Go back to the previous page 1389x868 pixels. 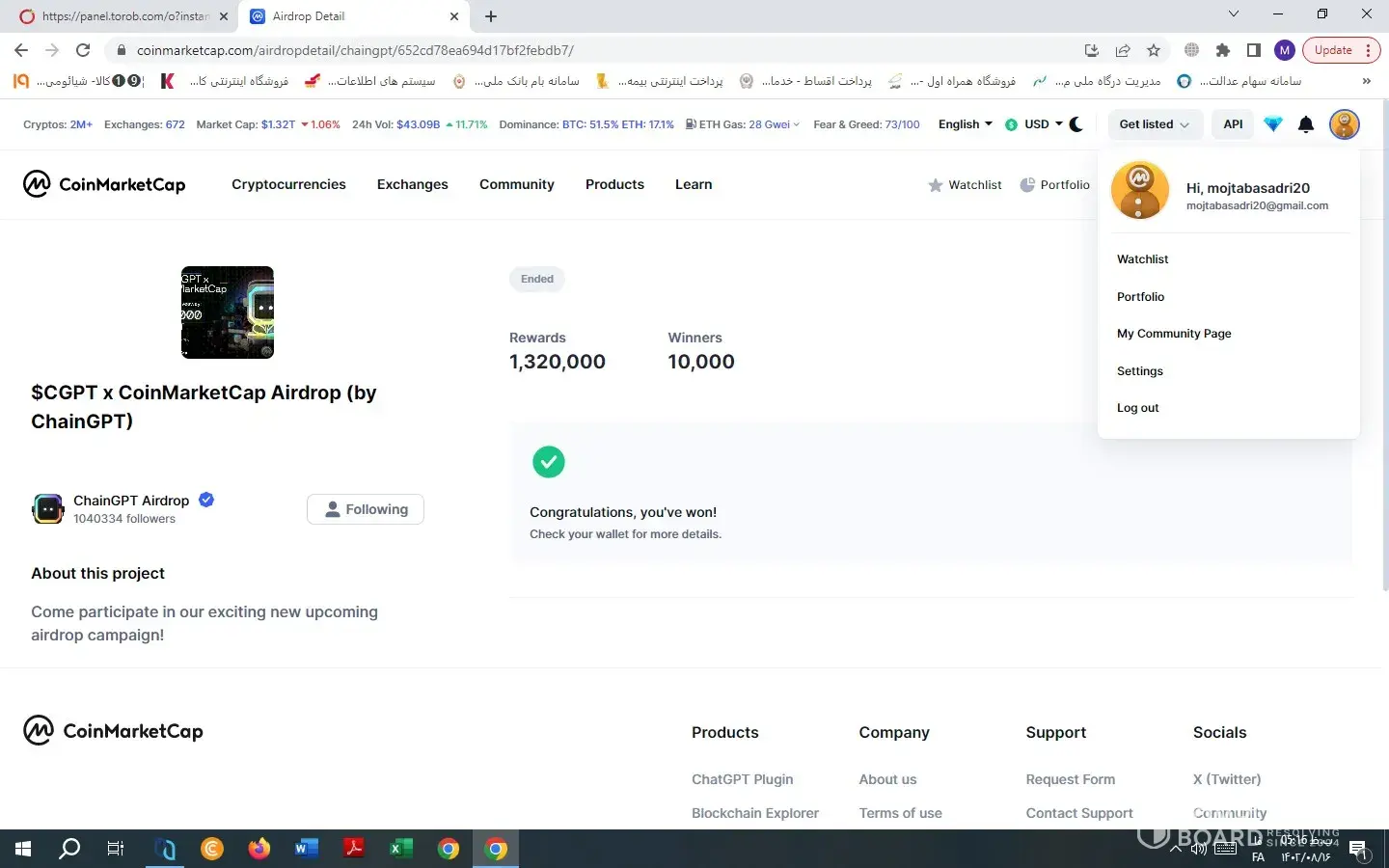pyautogui.click(x=21, y=50)
